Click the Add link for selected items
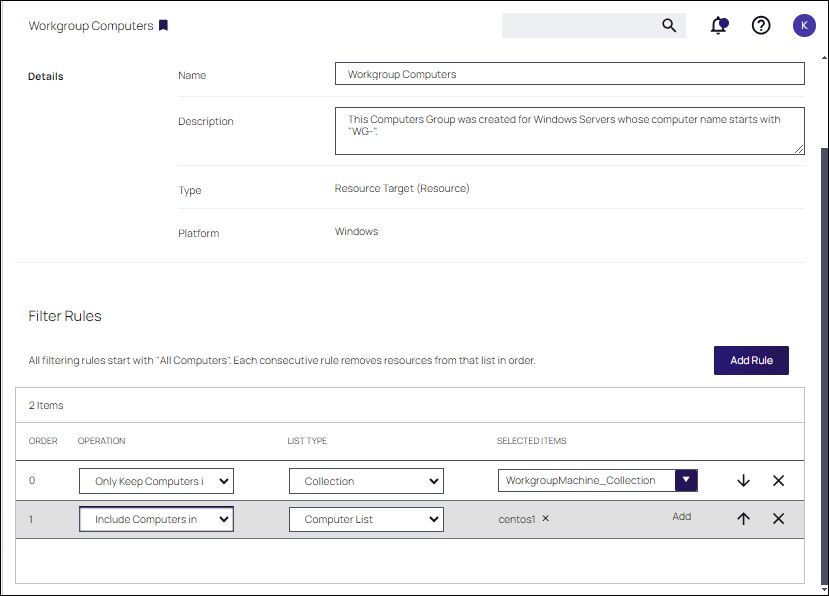The width and height of the screenshot is (829, 596). tap(681, 517)
